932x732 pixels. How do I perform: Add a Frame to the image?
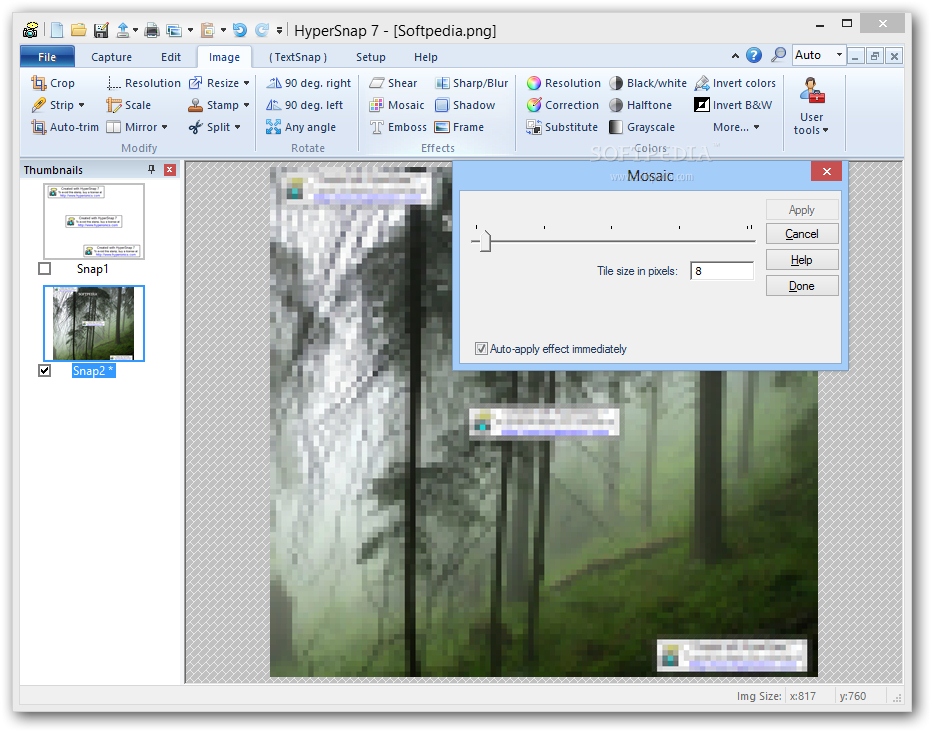(459, 127)
